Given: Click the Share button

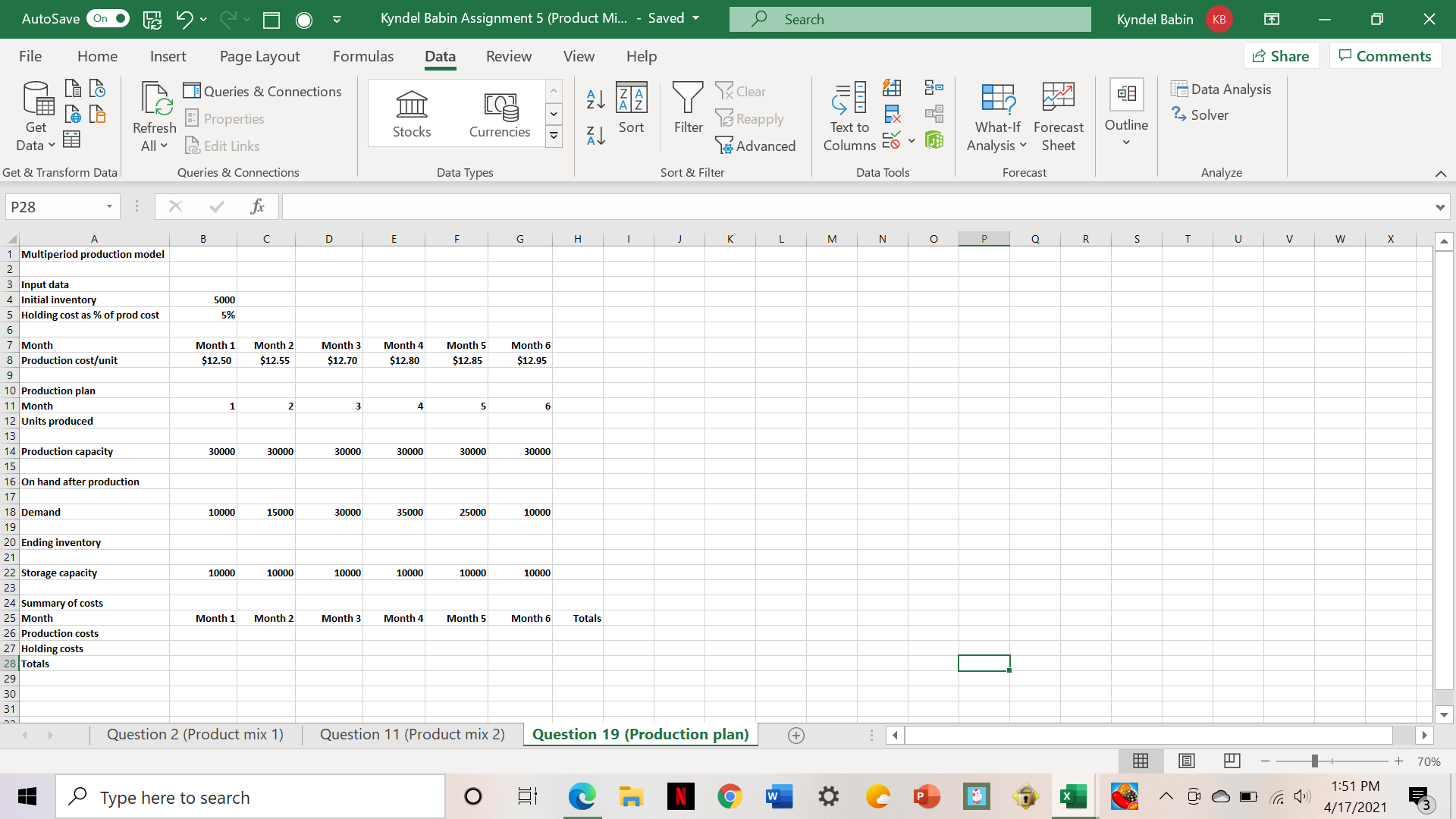Looking at the screenshot, I should 1281,56.
